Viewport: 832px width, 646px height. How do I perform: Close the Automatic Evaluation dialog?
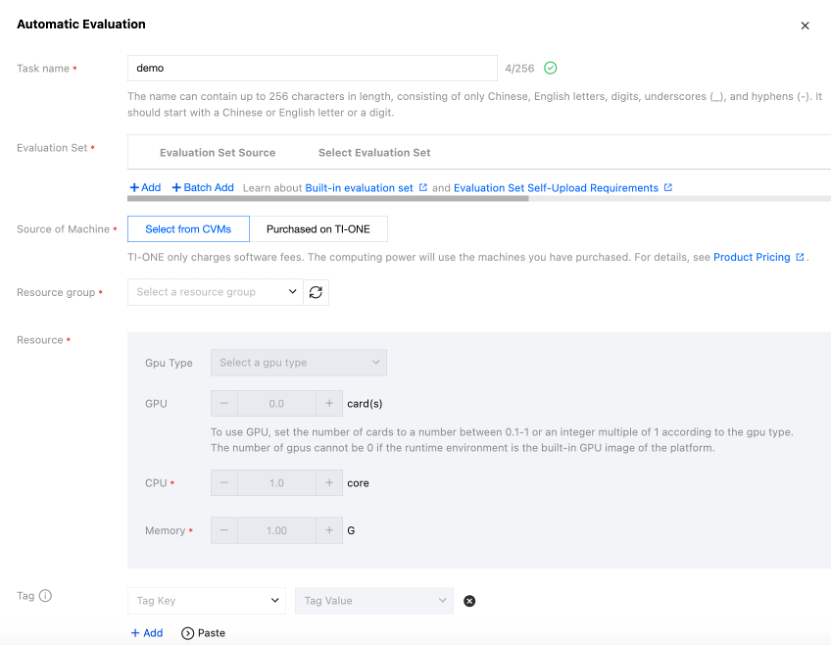(x=805, y=26)
